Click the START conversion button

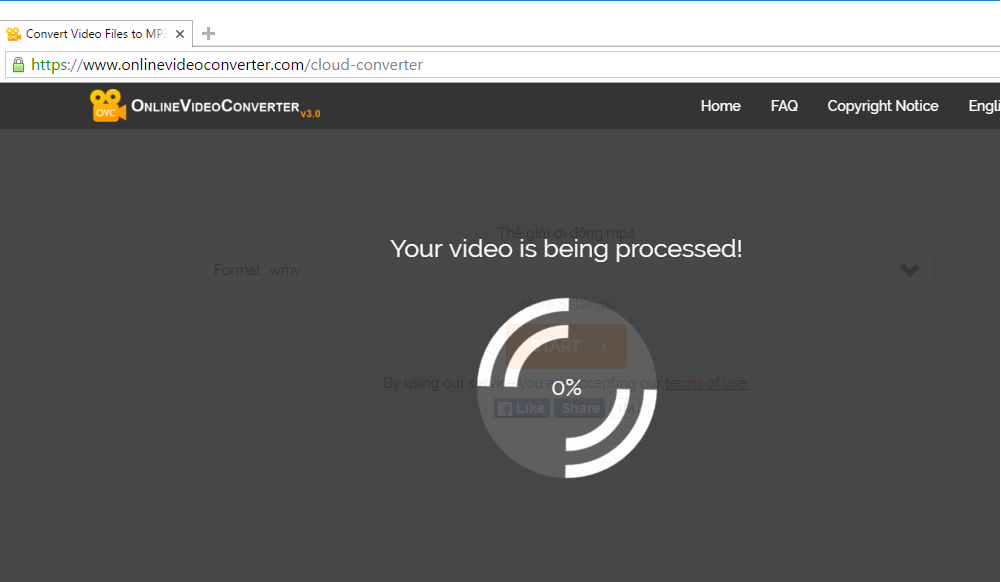pos(566,347)
